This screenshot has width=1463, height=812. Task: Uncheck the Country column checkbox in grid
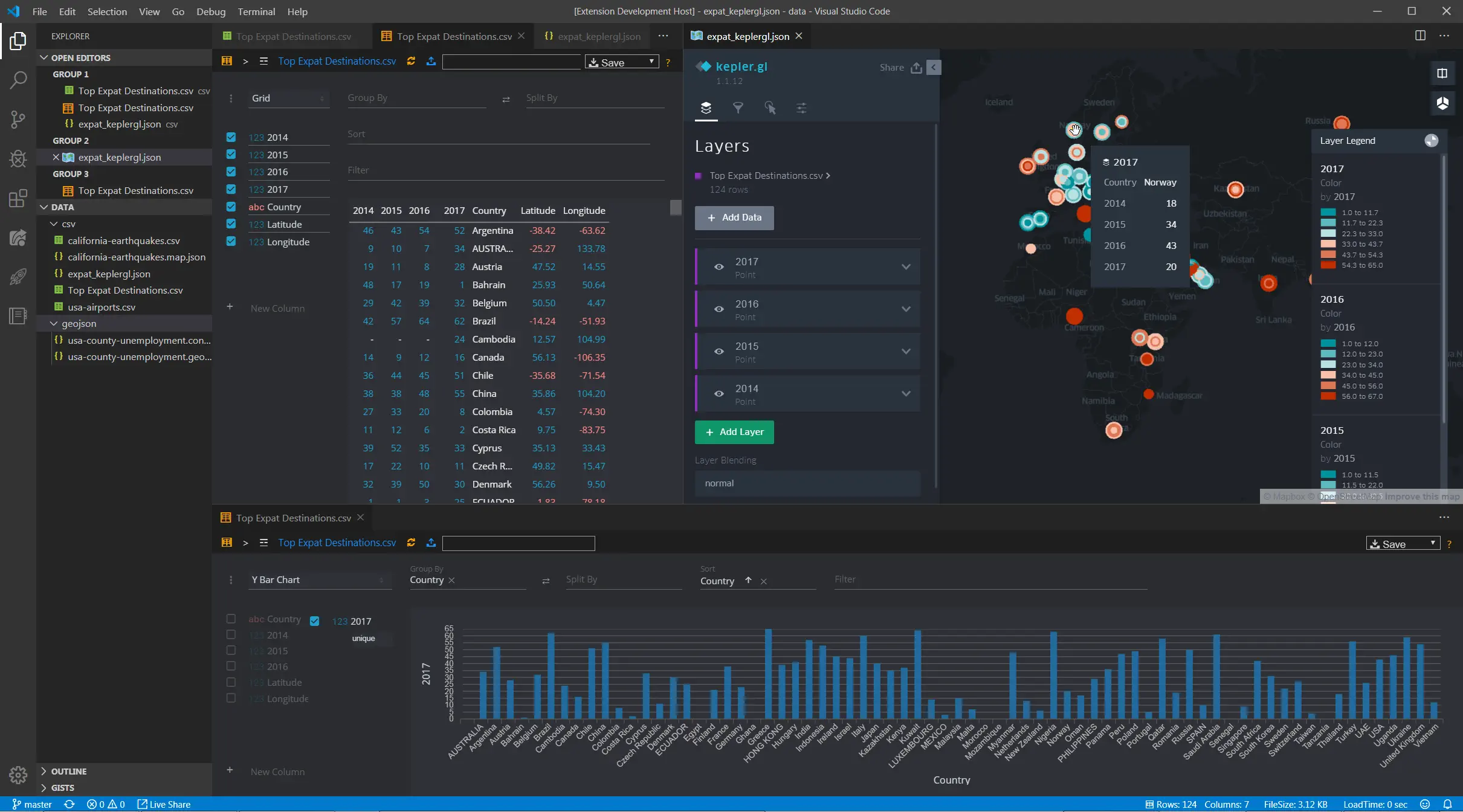point(231,207)
